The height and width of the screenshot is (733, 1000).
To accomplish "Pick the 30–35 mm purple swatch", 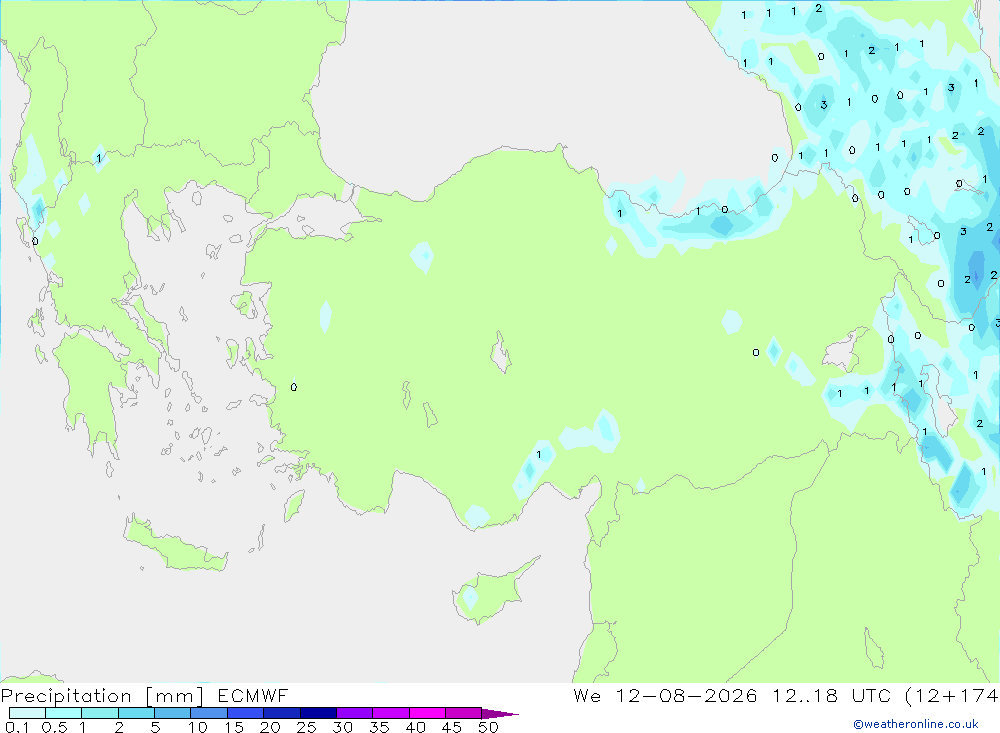I will coord(355,713).
